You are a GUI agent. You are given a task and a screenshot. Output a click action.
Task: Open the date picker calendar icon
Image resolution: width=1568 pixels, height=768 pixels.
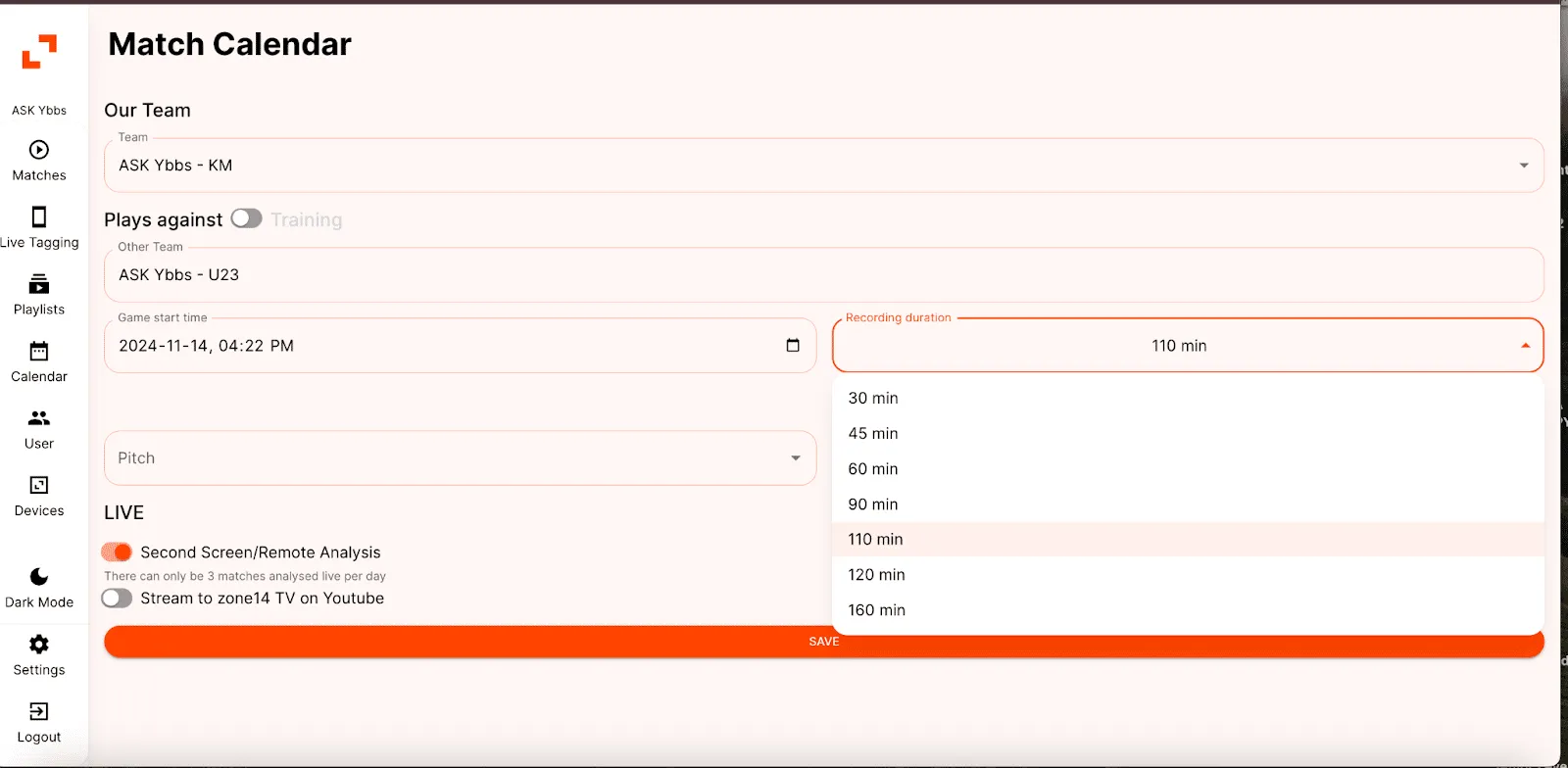pos(793,345)
